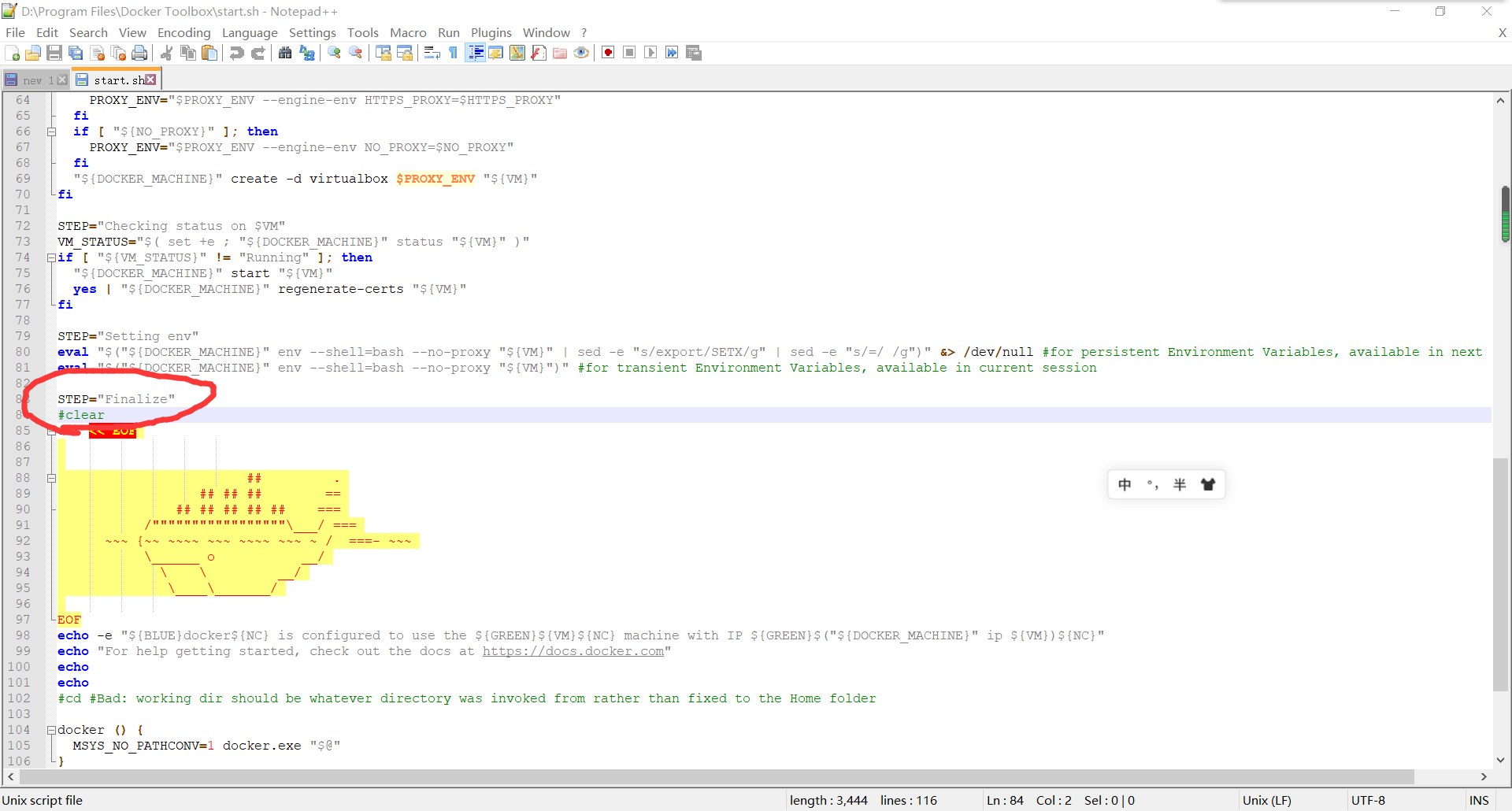The width and height of the screenshot is (1512, 811).
Task: Click the Redo arrow icon
Action: [x=258, y=53]
